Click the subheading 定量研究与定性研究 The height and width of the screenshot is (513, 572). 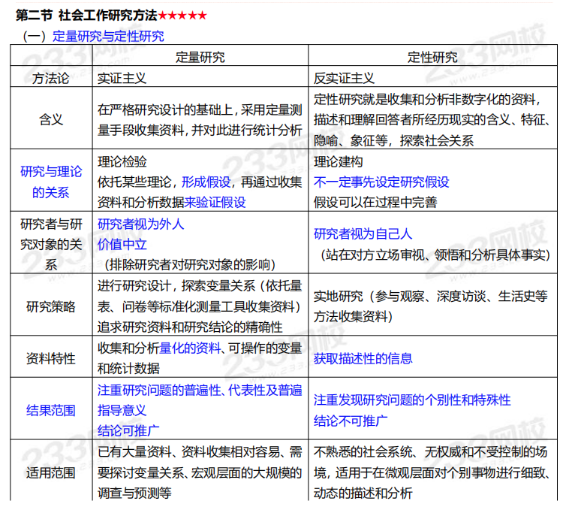[x=108, y=36]
